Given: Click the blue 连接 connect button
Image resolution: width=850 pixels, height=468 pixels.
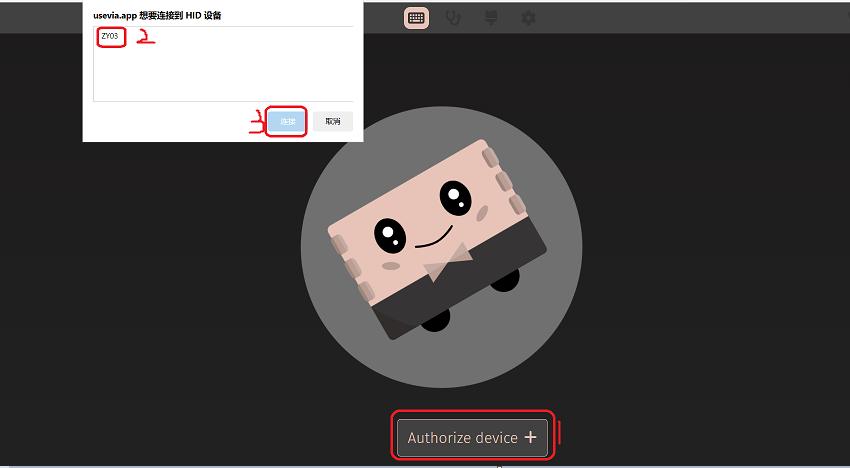Looking at the screenshot, I should tap(287, 121).
